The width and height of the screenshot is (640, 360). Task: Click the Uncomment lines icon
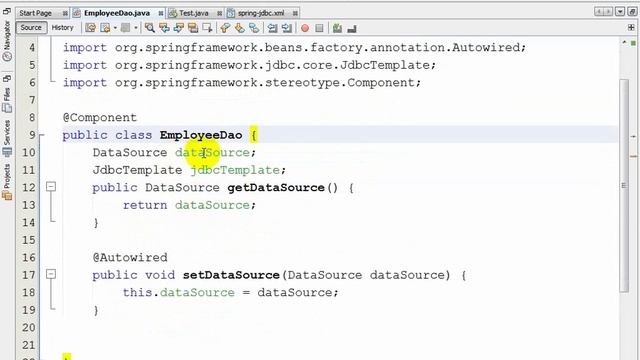click(352, 28)
